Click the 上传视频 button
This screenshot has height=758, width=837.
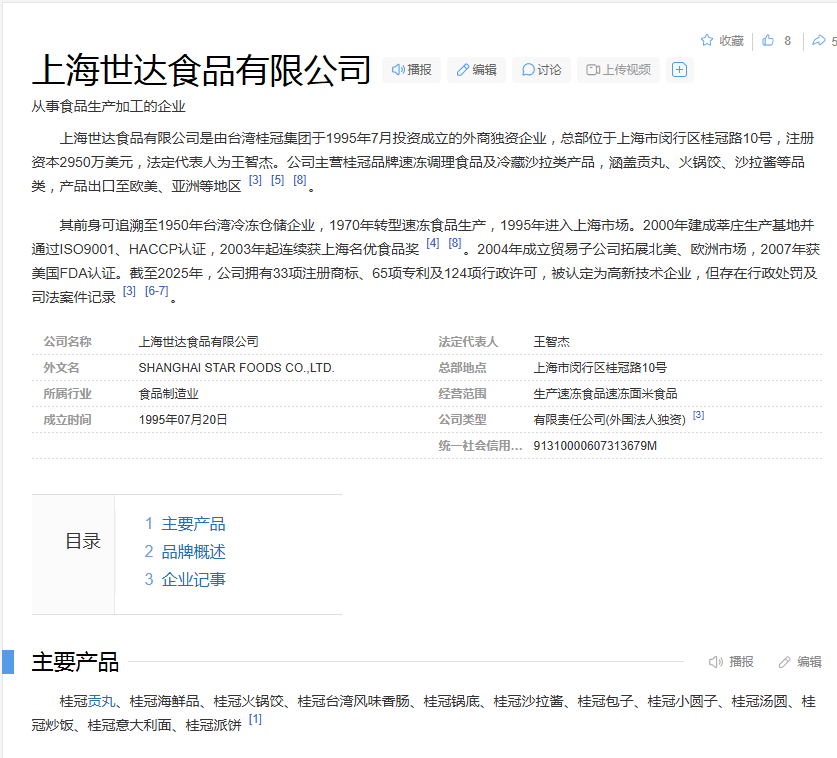[618, 70]
